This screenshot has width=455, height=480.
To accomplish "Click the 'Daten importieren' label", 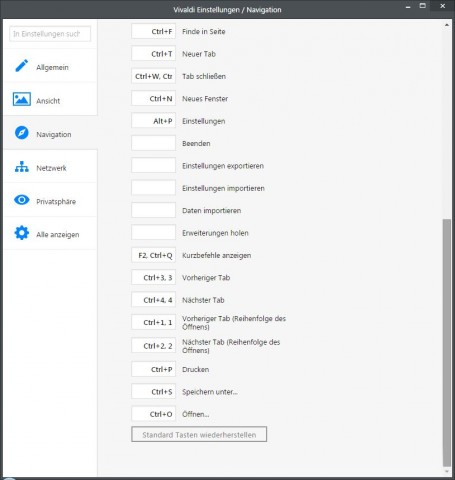I will pos(212,211).
